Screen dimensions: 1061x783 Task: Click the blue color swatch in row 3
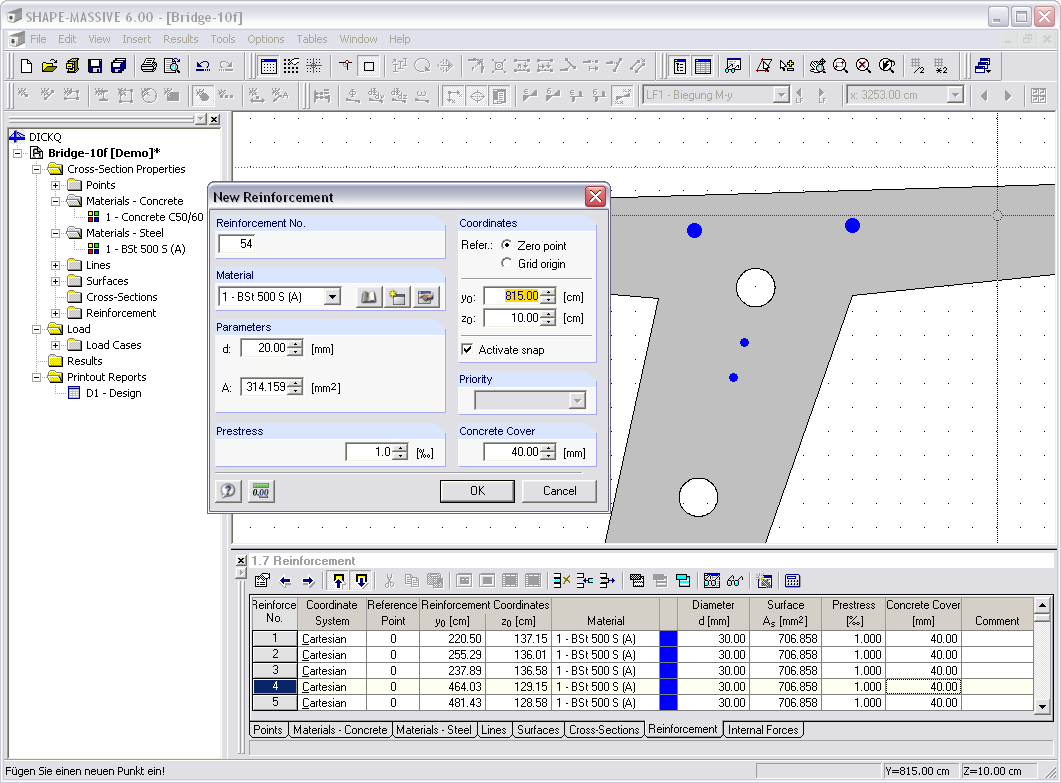(x=668, y=671)
